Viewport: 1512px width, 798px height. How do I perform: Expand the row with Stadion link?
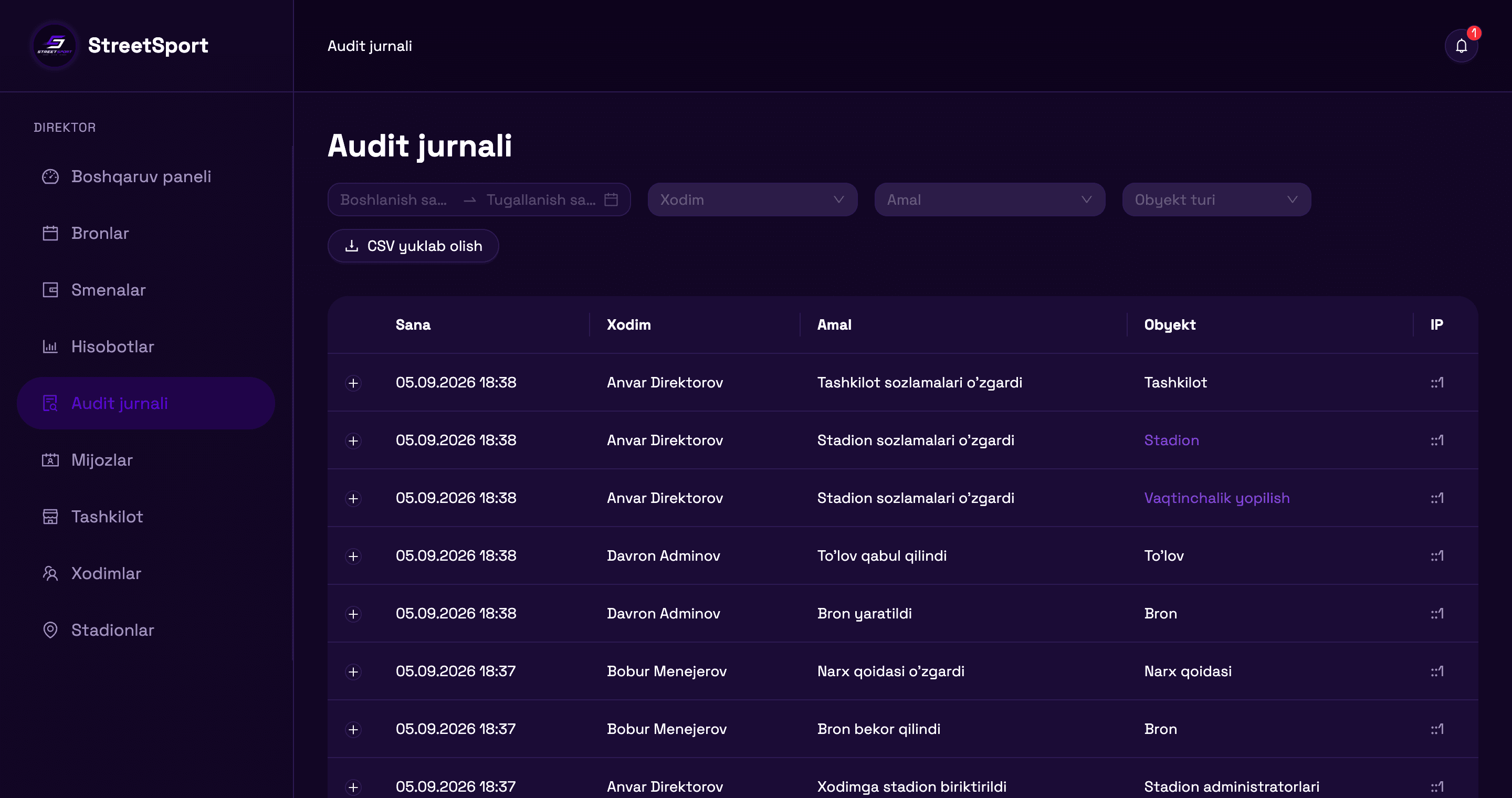pos(353,440)
